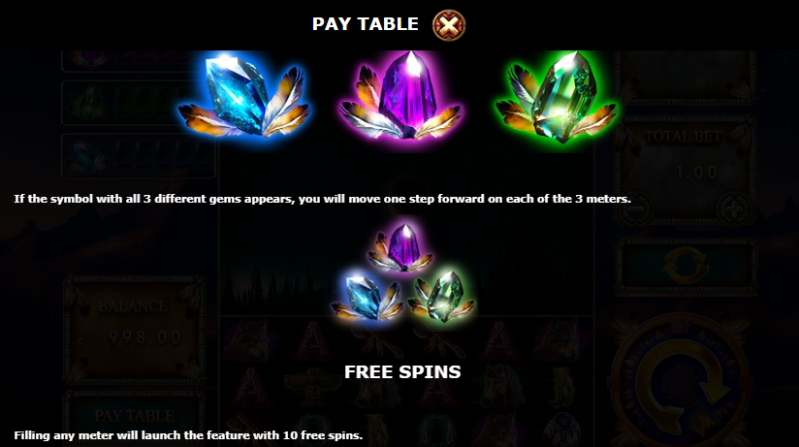This screenshot has height=447, width=799.
Task: Click the dimmed autoplay arrows button
Action: [686, 266]
